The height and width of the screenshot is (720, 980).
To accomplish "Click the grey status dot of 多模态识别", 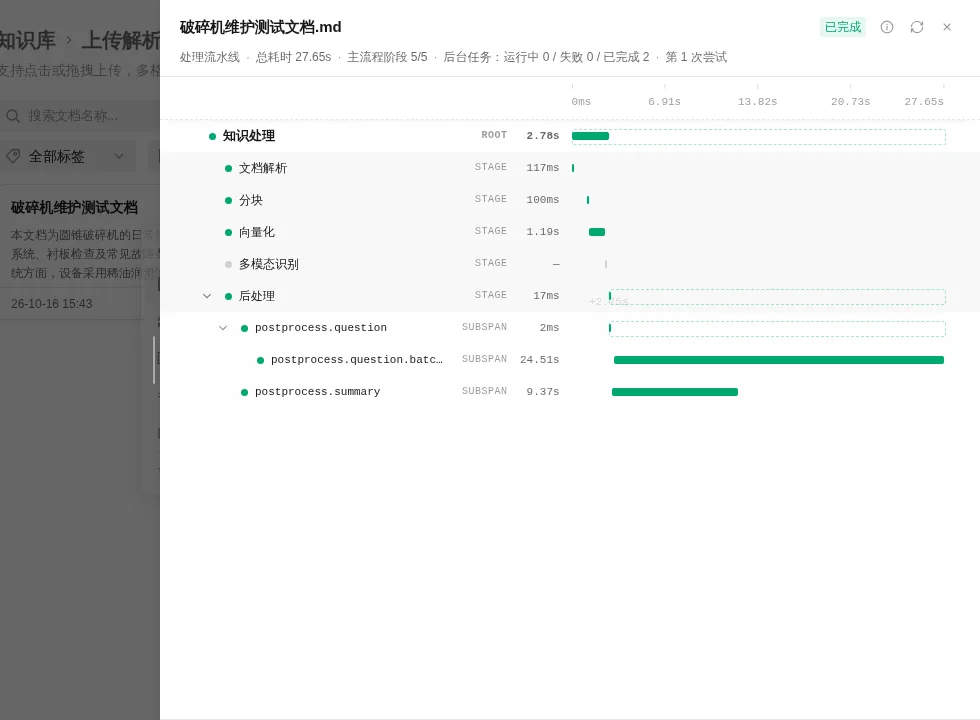I will pos(228,264).
